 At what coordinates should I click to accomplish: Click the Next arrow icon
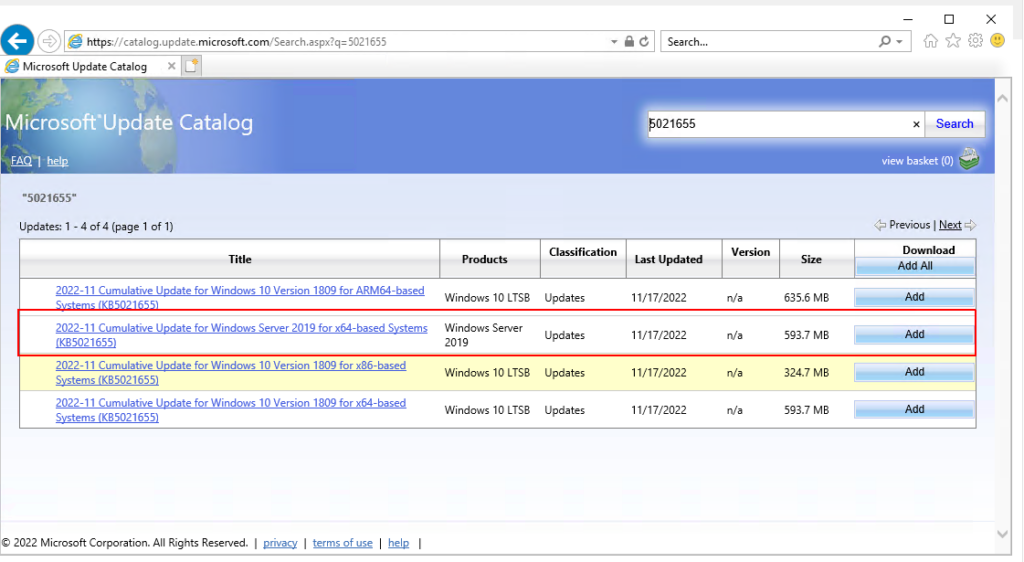pos(970,225)
